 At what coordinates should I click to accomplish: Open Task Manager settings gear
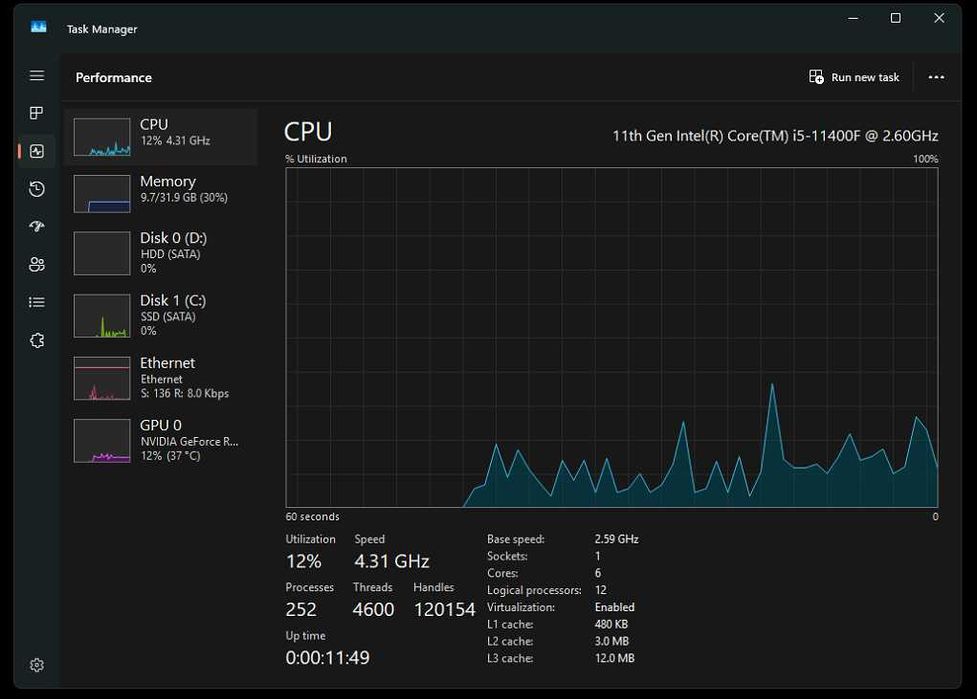(37, 665)
